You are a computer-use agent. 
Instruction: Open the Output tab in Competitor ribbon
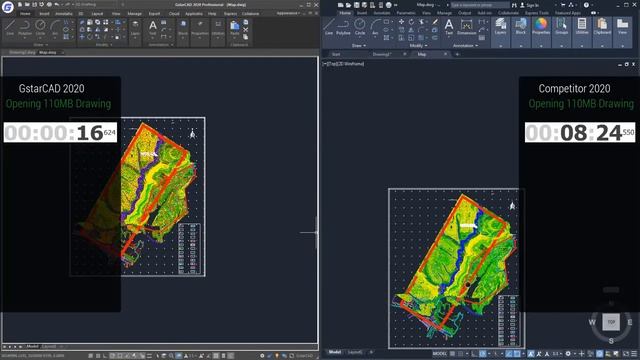tap(464, 13)
